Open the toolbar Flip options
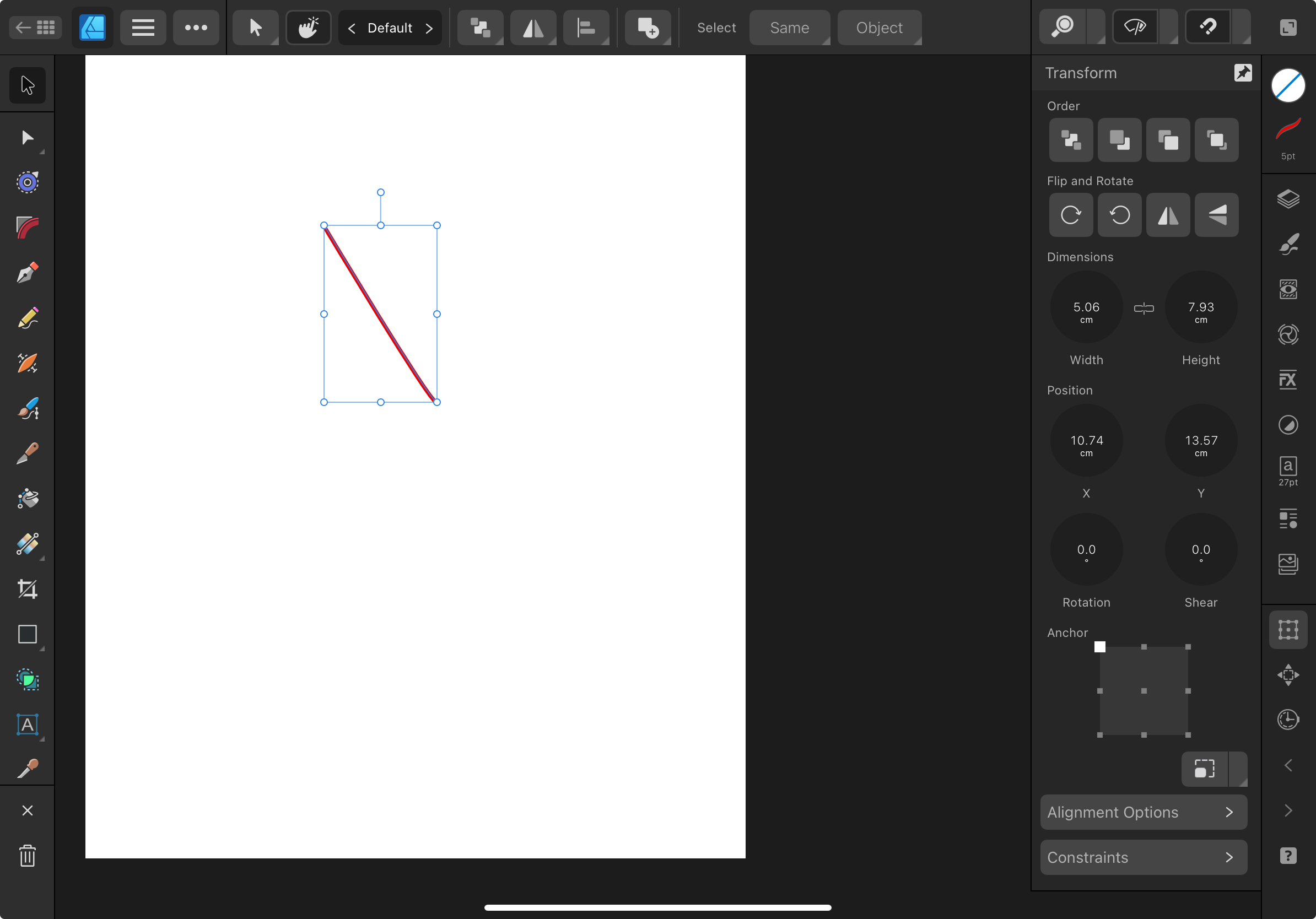The height and width of the screenshot is (919, 1316). pyautogui.click(x=533, y=28)
